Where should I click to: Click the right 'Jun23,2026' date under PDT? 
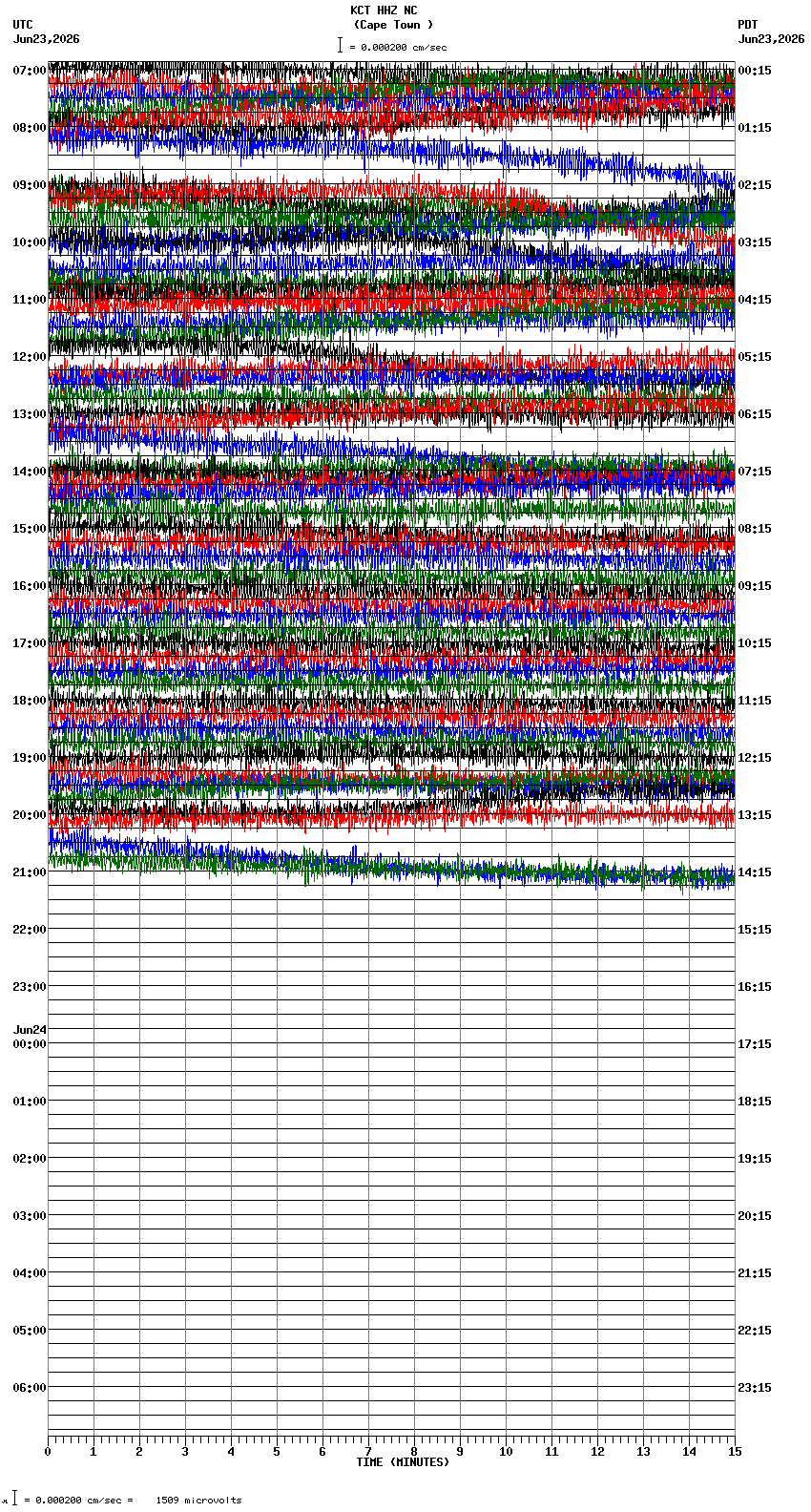pyautogui.click(x=771, y=39)
